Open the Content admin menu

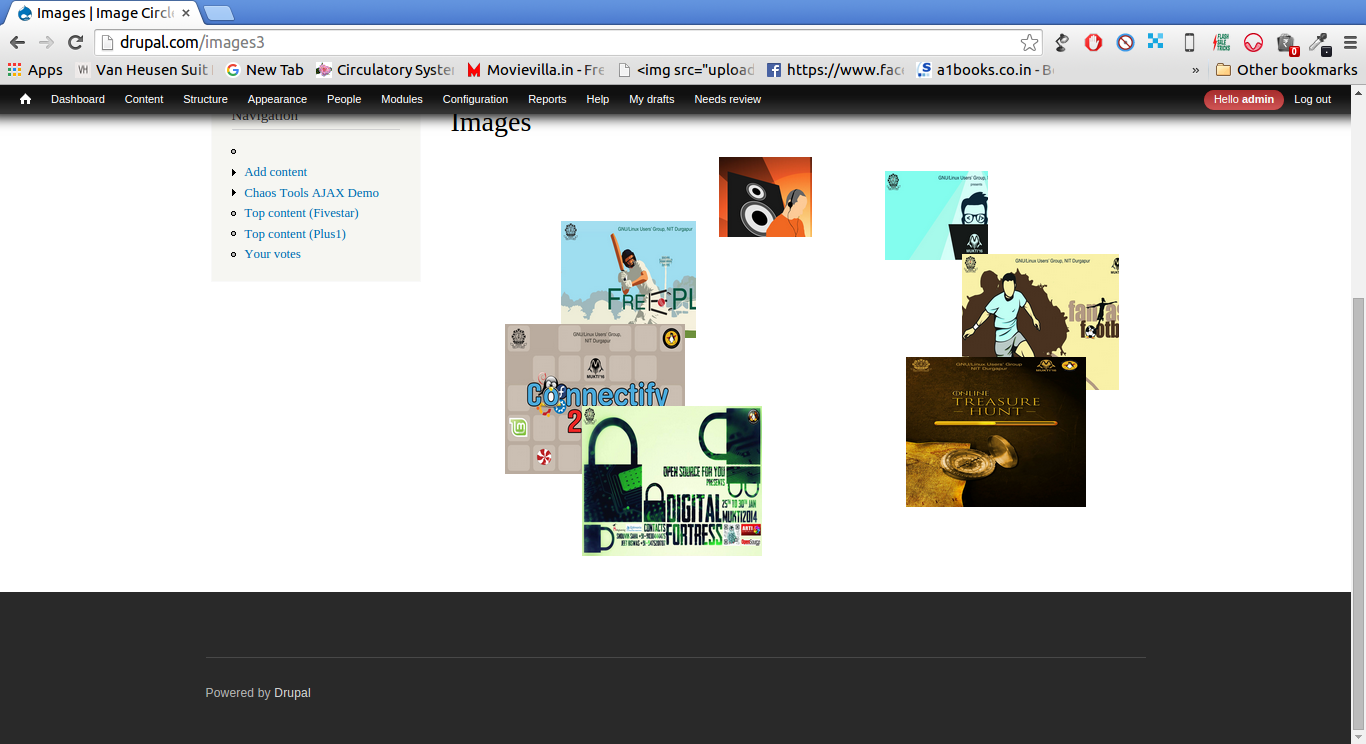[144, 99]
